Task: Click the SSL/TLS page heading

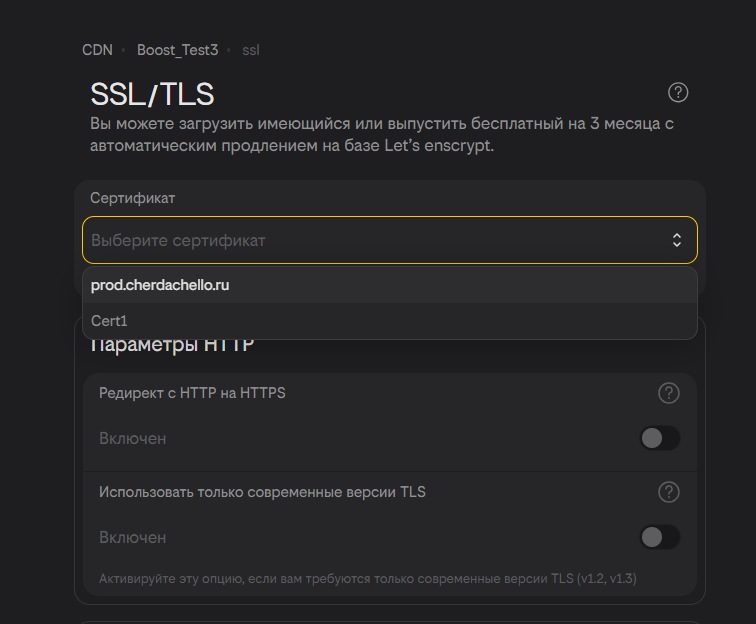Action: [152, 94]
